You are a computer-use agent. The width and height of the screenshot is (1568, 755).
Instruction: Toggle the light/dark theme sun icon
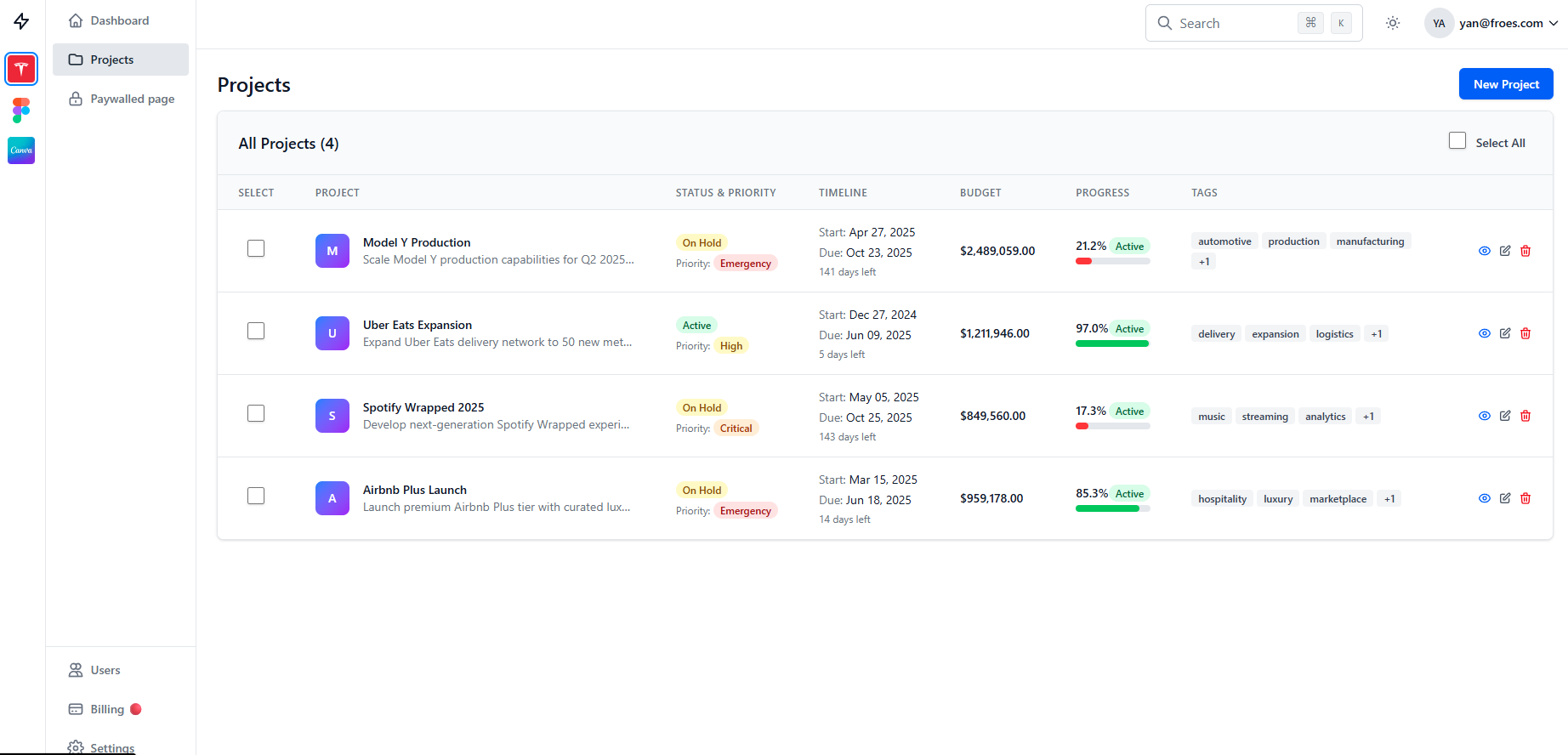pos(1392,24)
